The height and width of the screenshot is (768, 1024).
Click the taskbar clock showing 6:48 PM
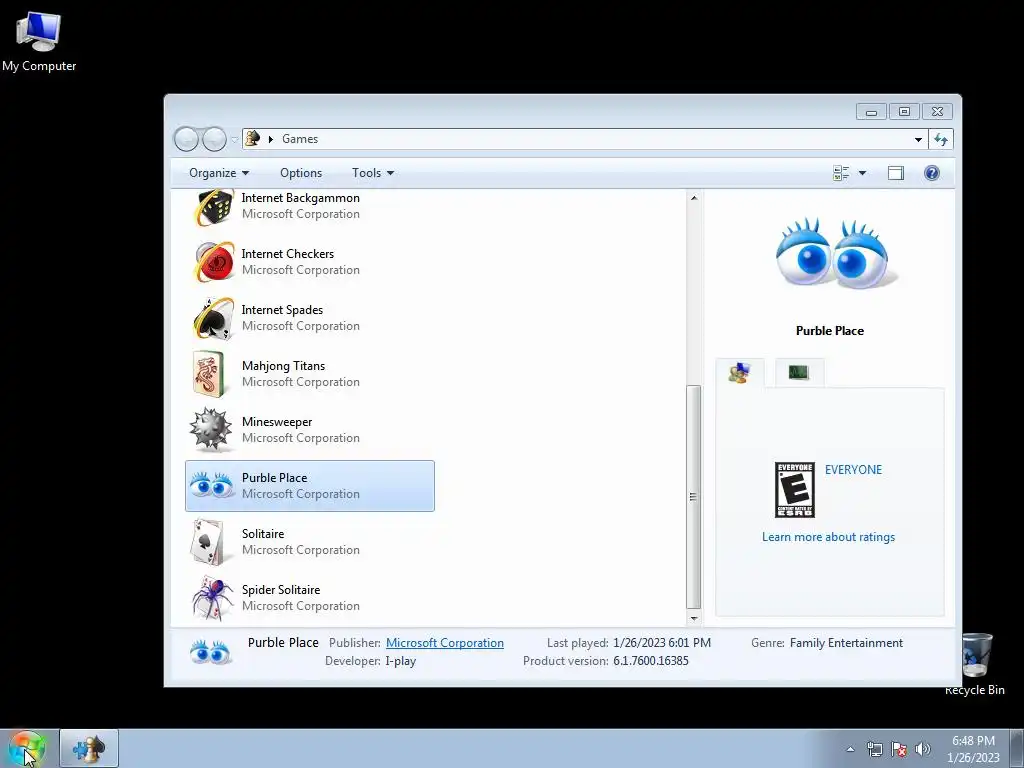pyautogui.click(x=973, y=749)
